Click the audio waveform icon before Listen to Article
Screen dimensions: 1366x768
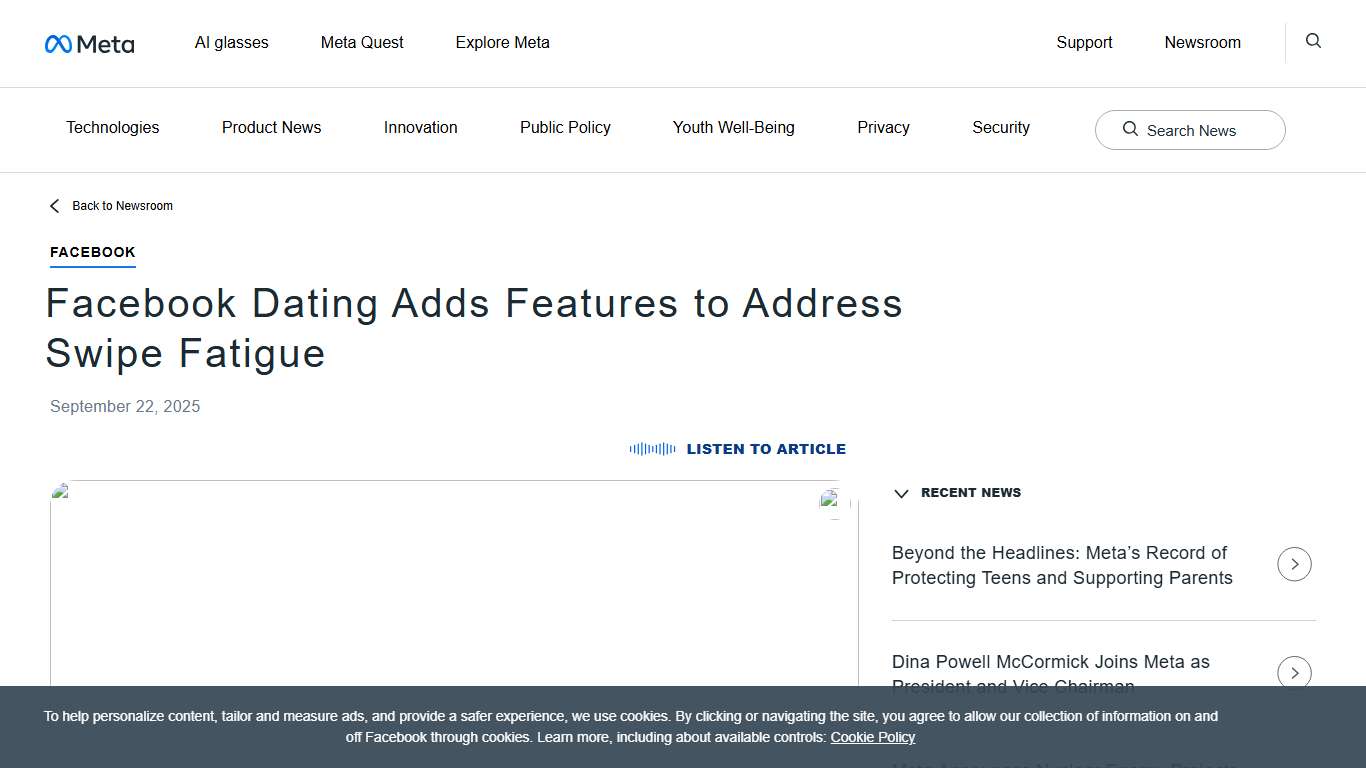tap(652, 448)
